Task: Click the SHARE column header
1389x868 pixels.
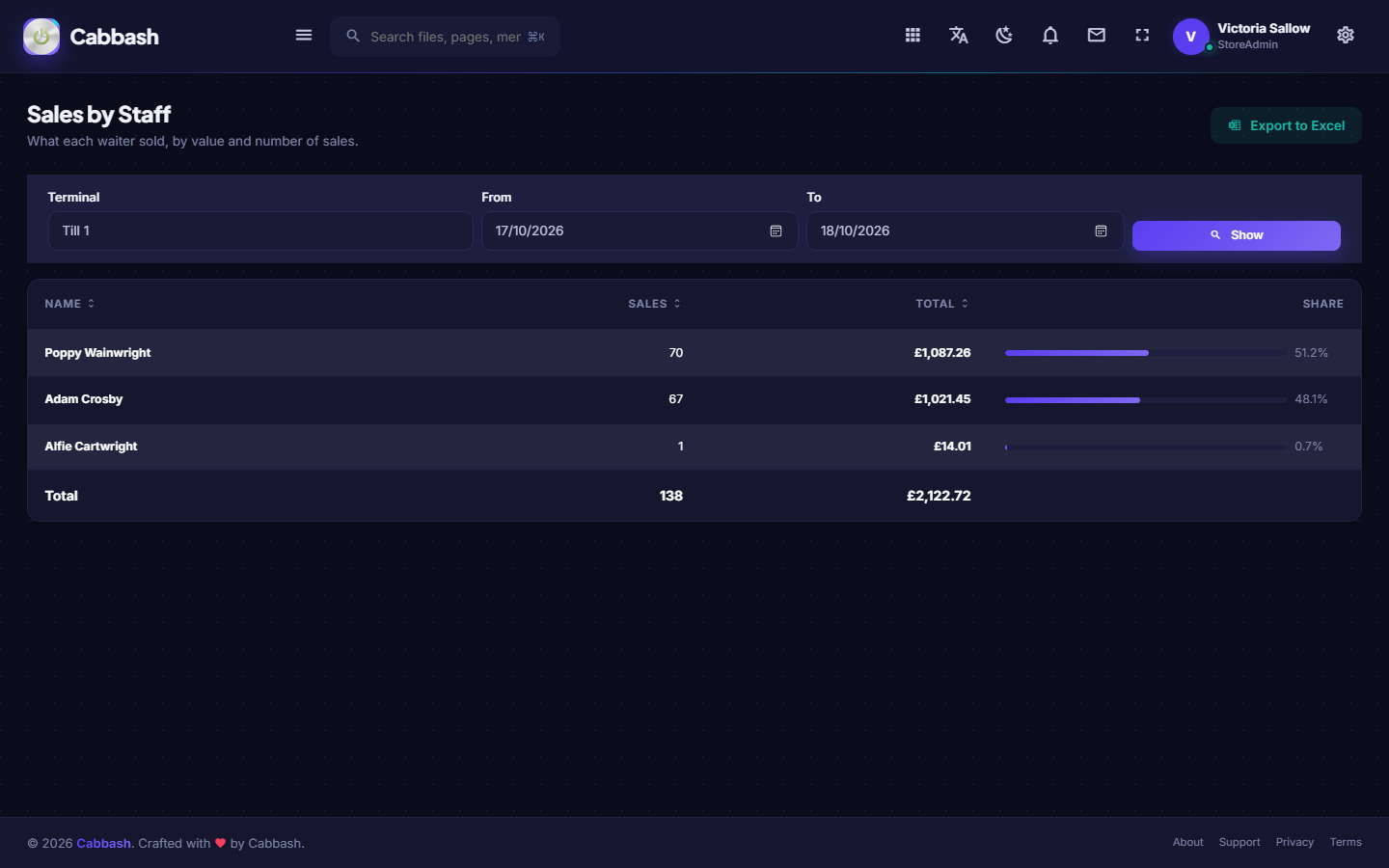Action: point(1322,304)
